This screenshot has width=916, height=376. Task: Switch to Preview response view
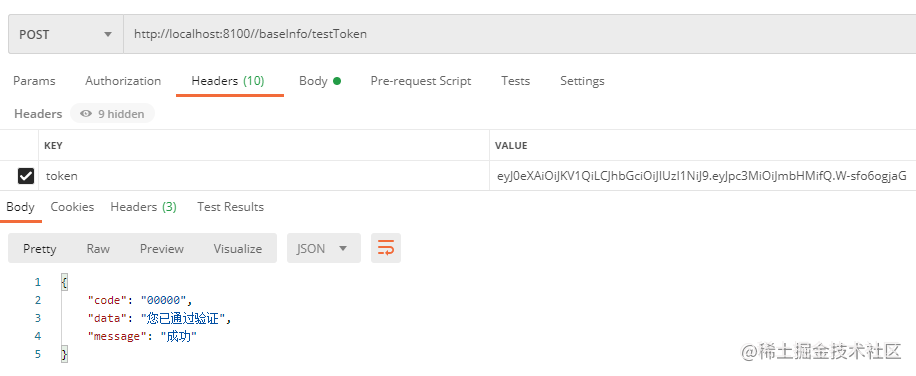coord(162,249)
